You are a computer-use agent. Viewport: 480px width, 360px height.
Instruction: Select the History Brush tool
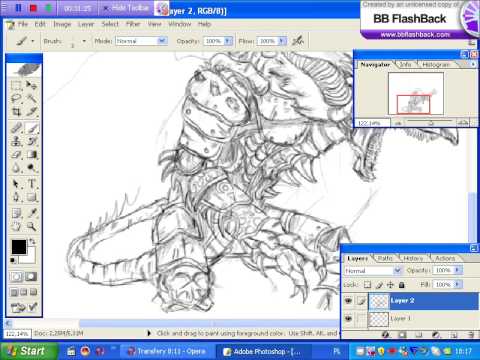point(32,141)
